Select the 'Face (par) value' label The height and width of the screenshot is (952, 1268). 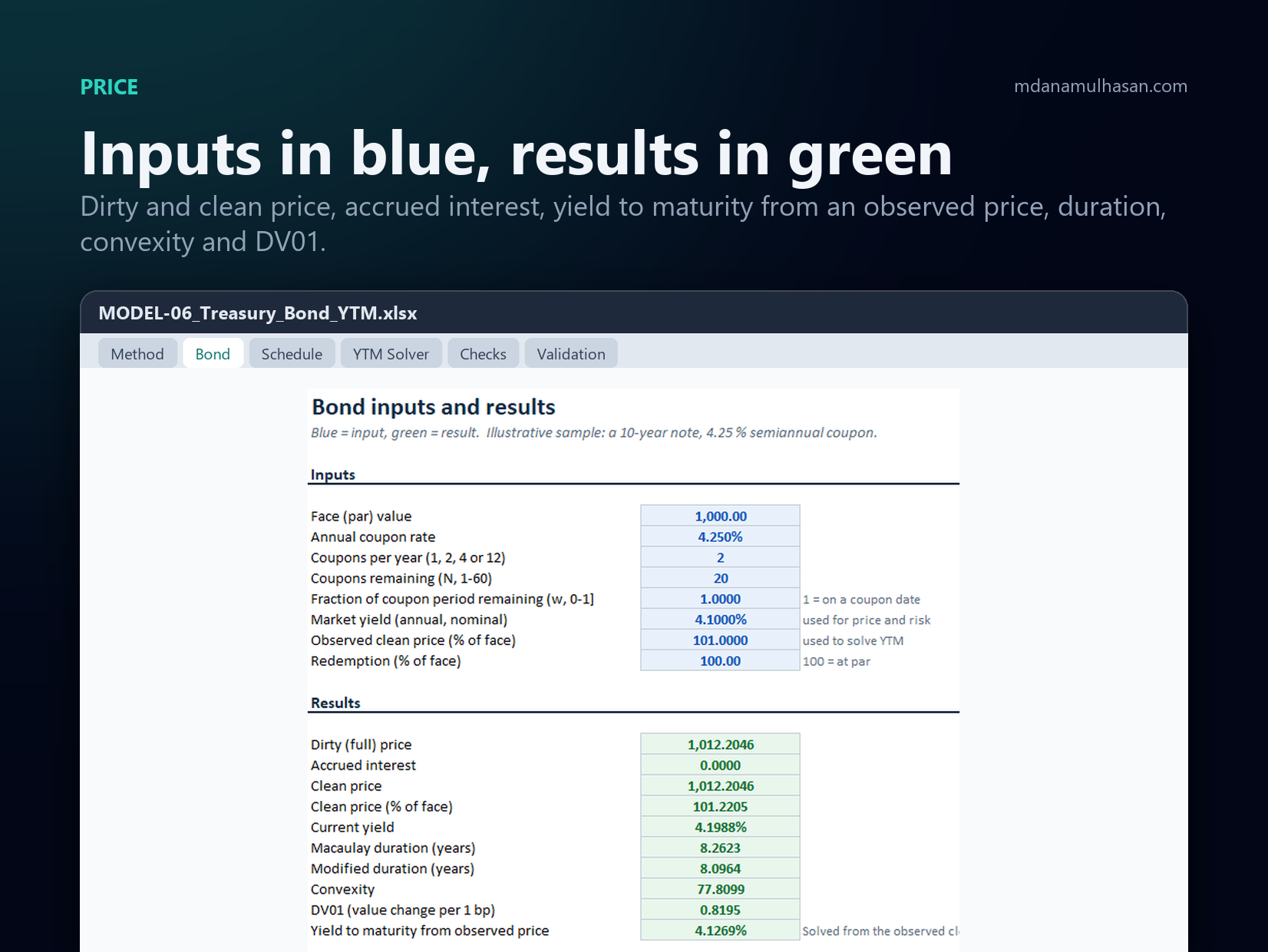click(x=361, y=516)
